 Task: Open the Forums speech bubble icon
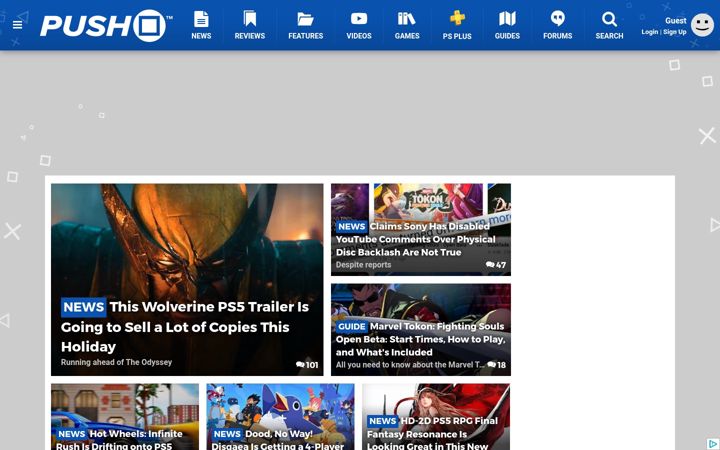pyautogui.click(x=557, y=19)
